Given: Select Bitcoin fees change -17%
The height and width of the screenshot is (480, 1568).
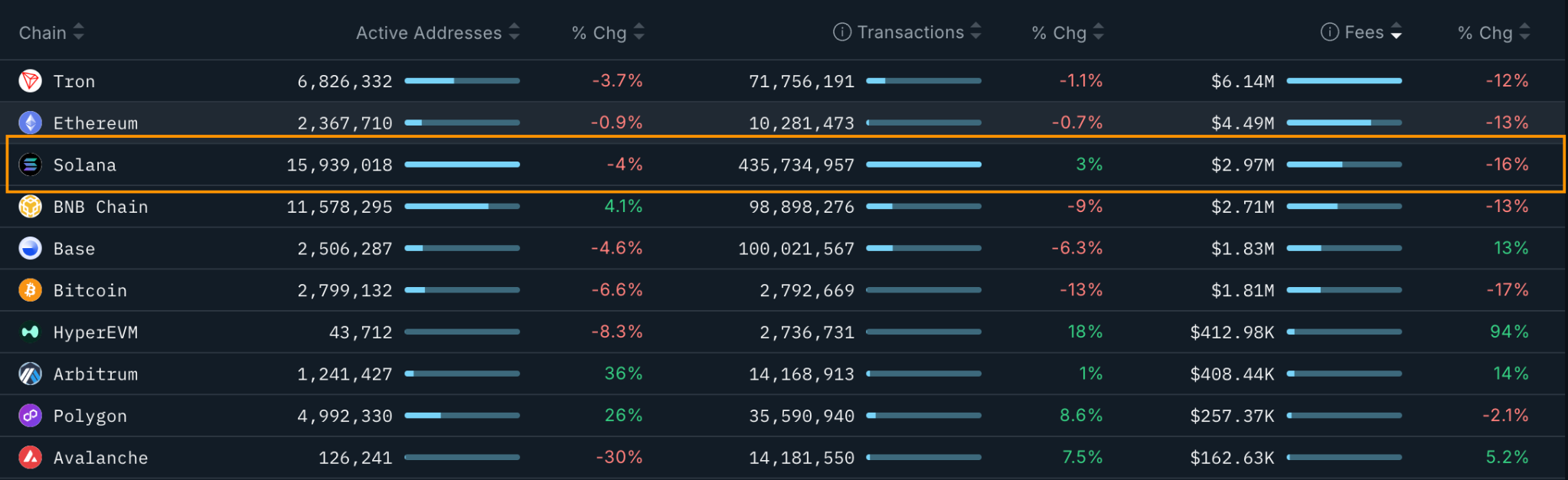Looking at the screenshot, I should click(x=1507, y=289).
